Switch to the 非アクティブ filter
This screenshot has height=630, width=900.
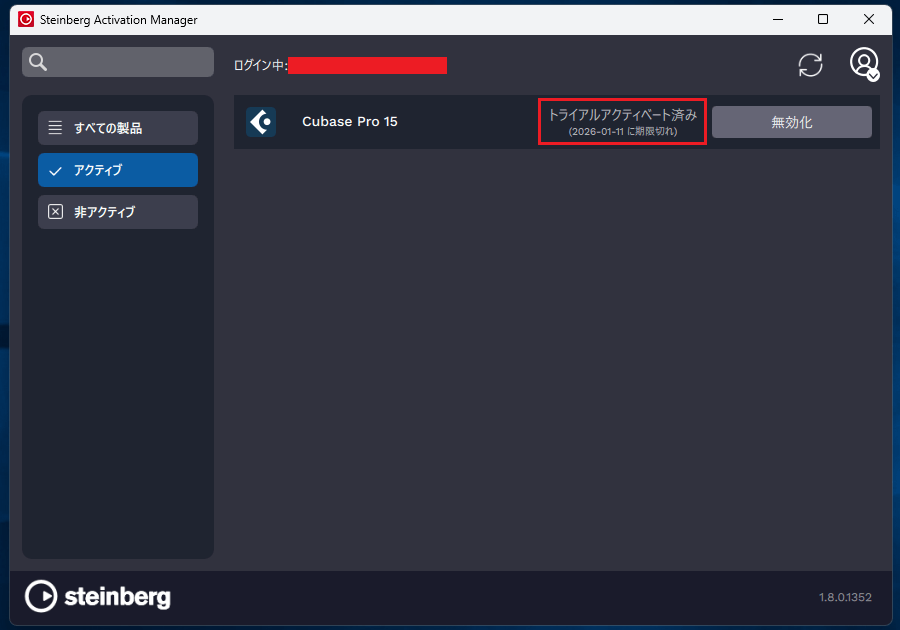(x=118, y=212)
